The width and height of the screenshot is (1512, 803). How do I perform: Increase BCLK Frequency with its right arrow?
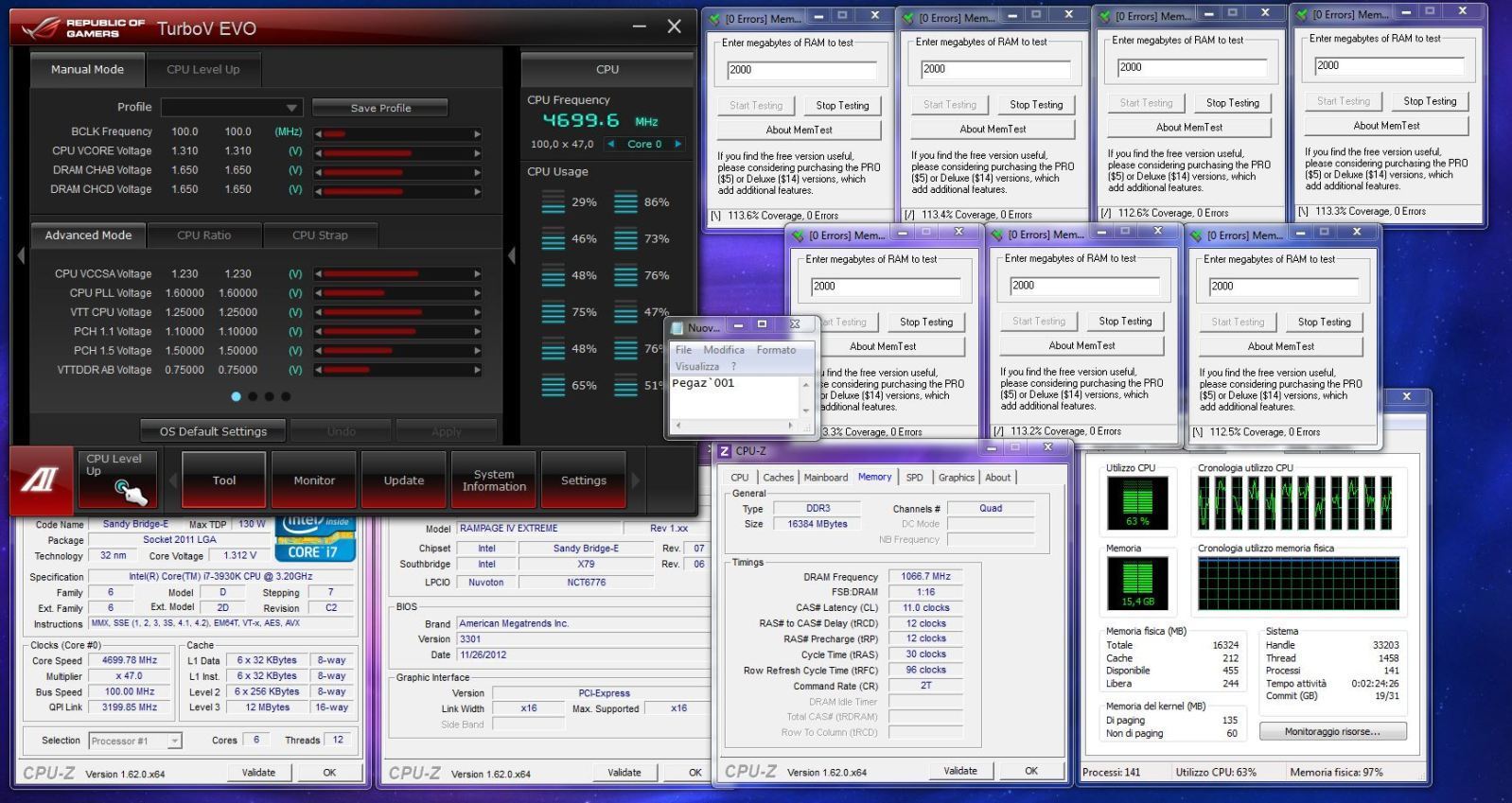pos(477,134)
